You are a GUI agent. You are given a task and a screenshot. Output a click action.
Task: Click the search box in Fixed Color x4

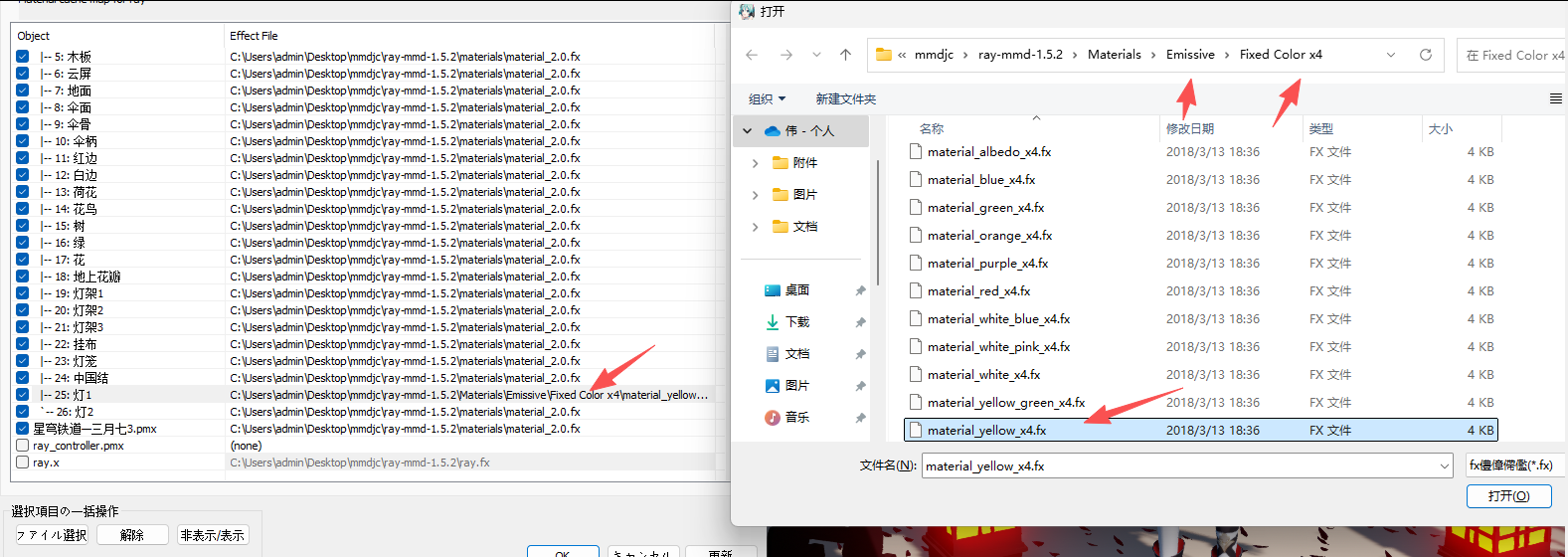(1512, 55)
